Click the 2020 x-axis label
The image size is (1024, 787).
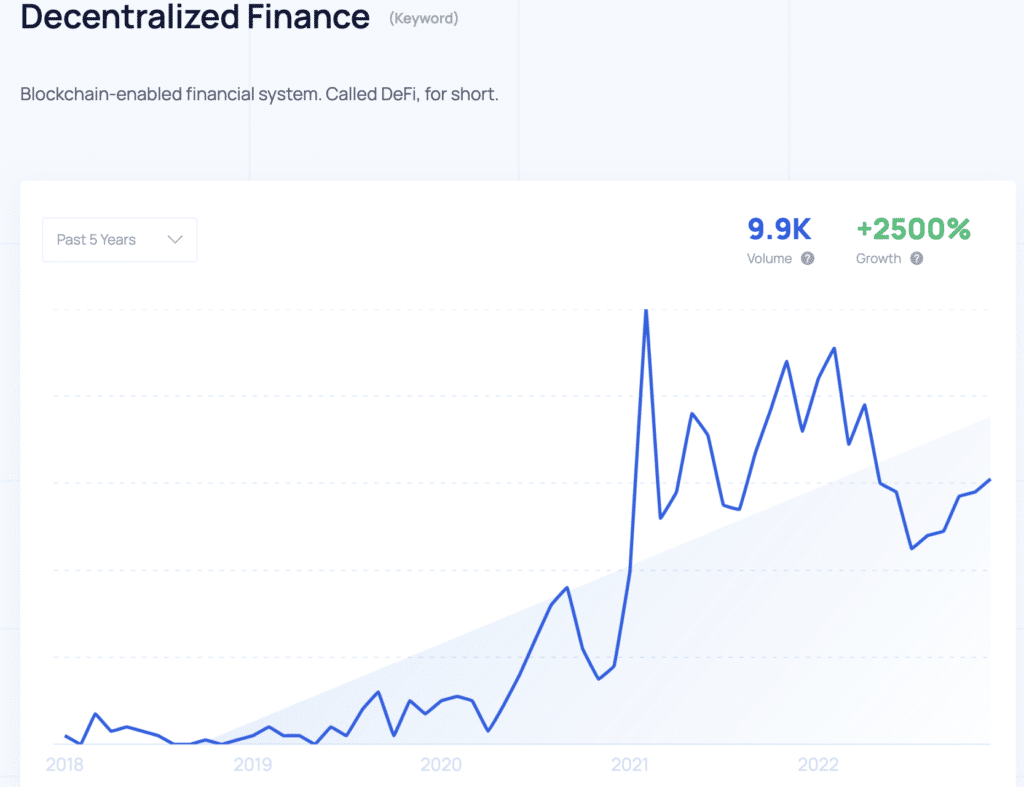click(x=440, y=765)
